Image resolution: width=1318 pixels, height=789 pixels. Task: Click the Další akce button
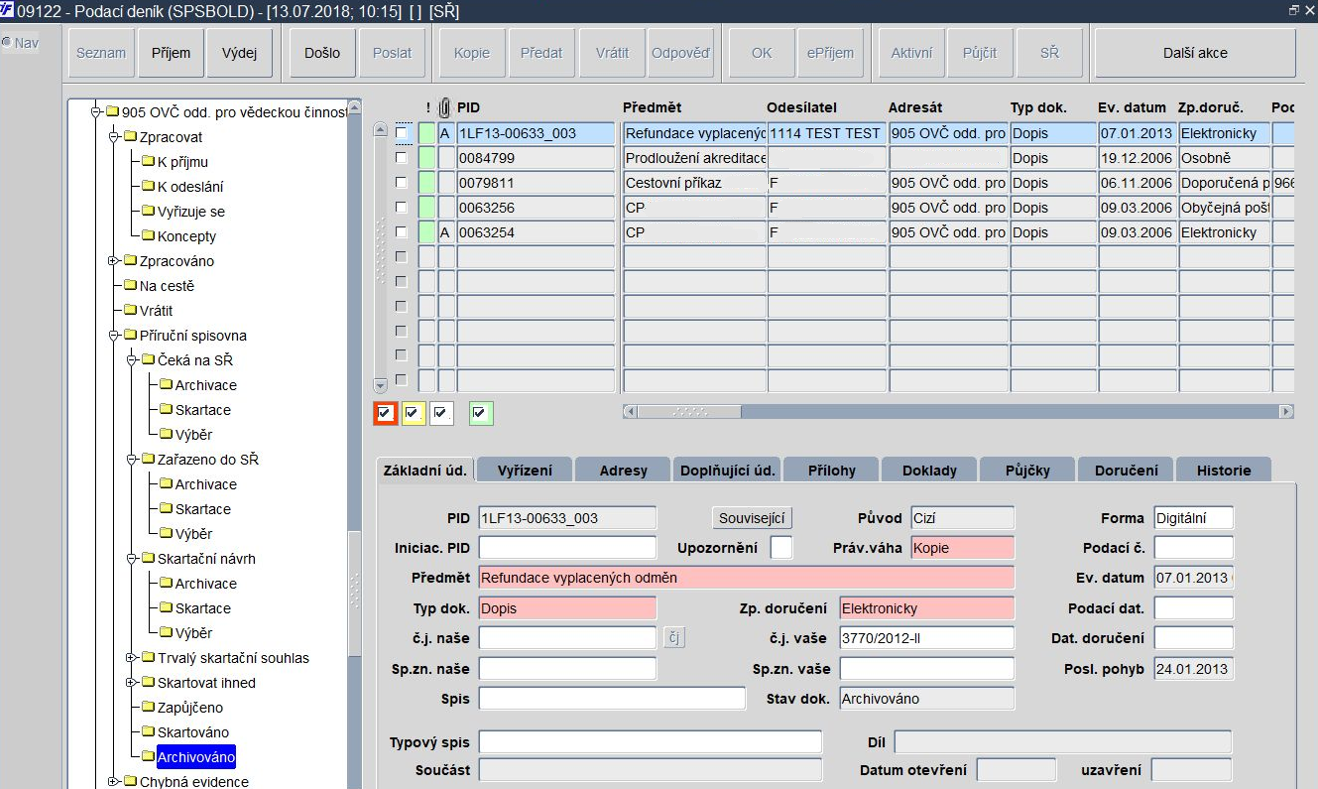click(1195, 53)
